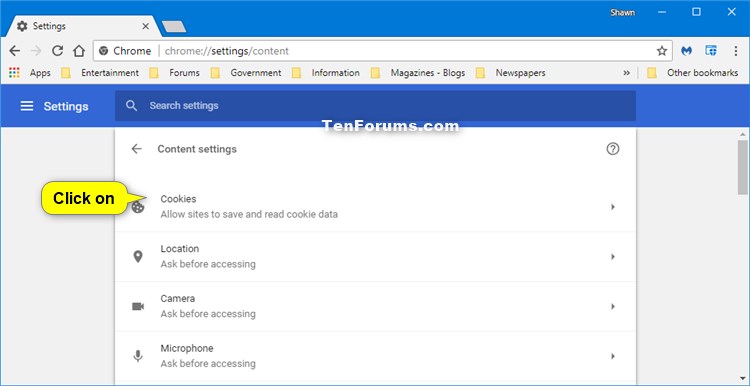The height and width of the screenshot is (386, 750).
Task: Expand Location with its right arrow
Action: (x=613, y=256)
